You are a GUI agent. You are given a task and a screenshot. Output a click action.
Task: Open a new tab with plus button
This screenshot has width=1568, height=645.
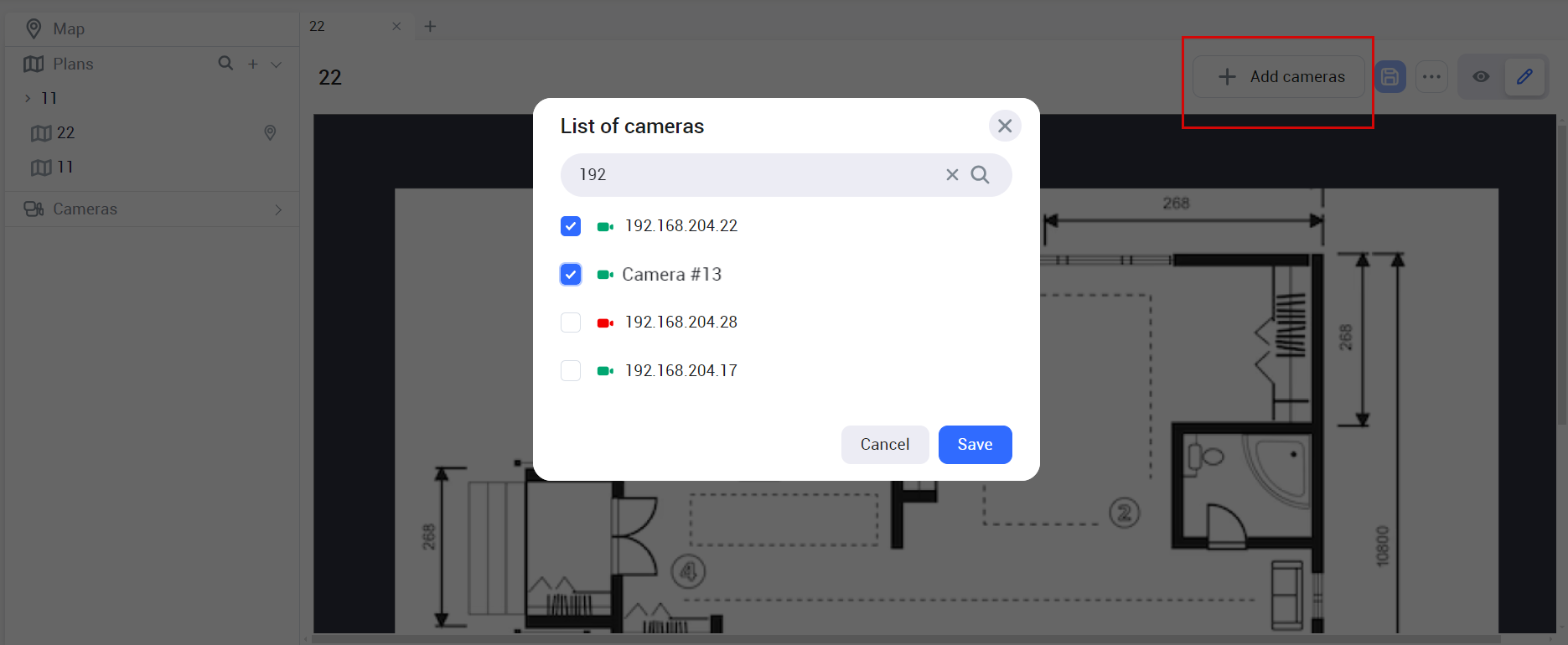tap(430, 27)
